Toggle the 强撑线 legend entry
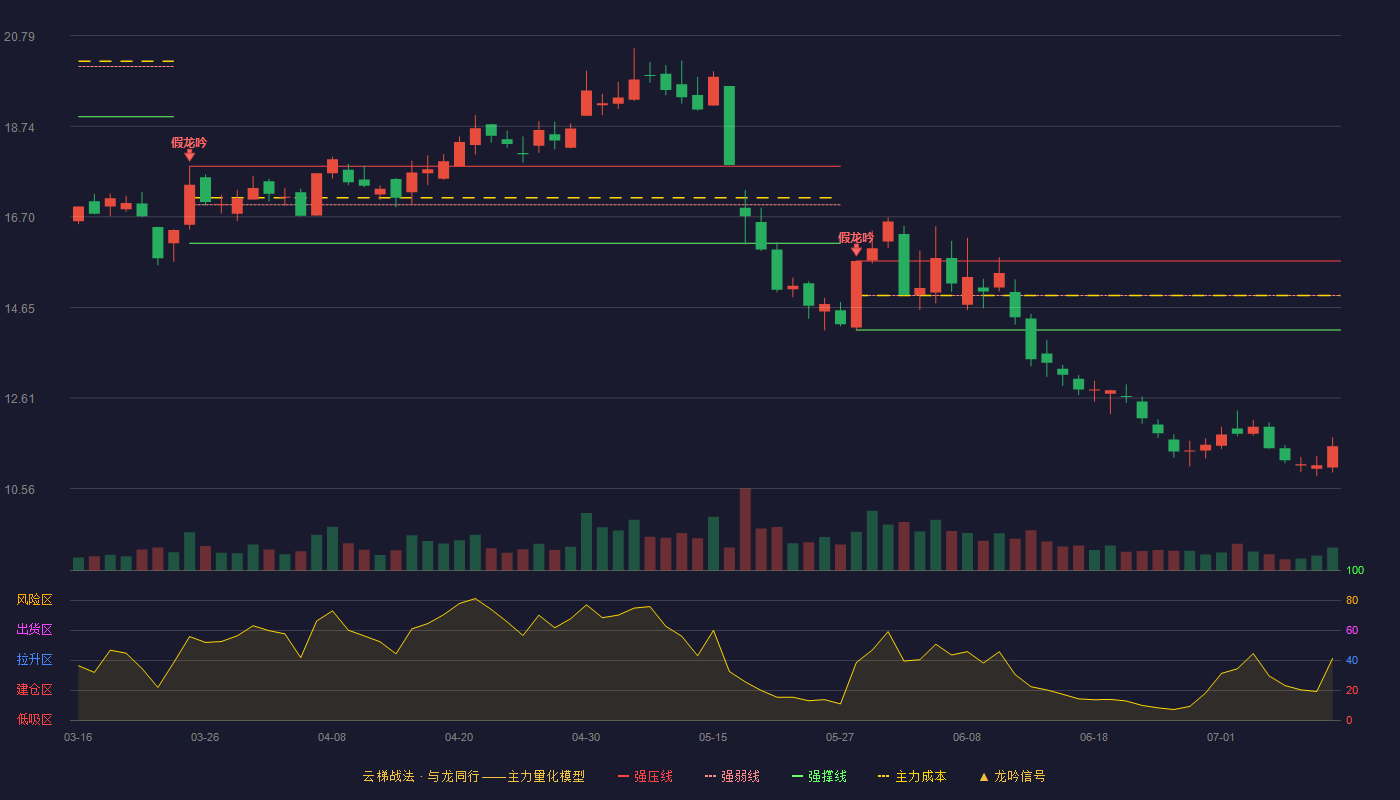Screen dimensions: 1400x800 819,776
